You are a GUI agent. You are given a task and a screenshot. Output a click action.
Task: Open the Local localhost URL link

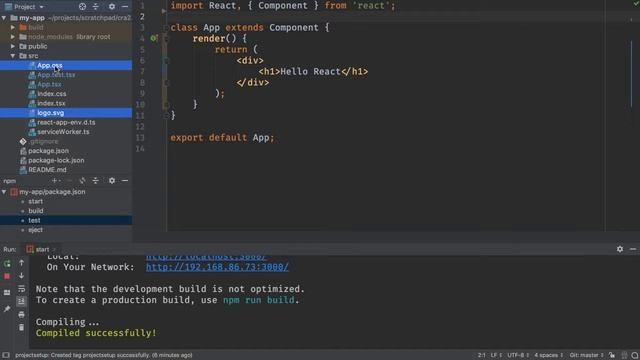click(206, 257)
